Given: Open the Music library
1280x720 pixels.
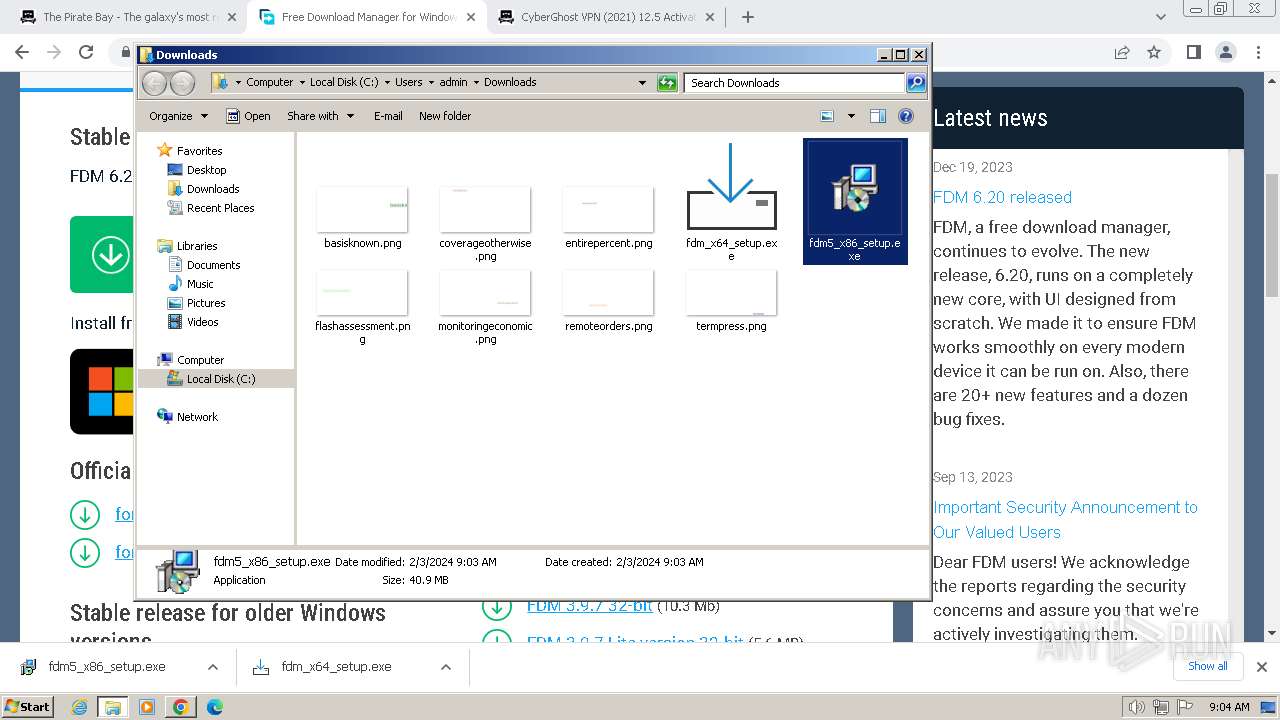Looking at the screenshot, I should tap(200, 284).
